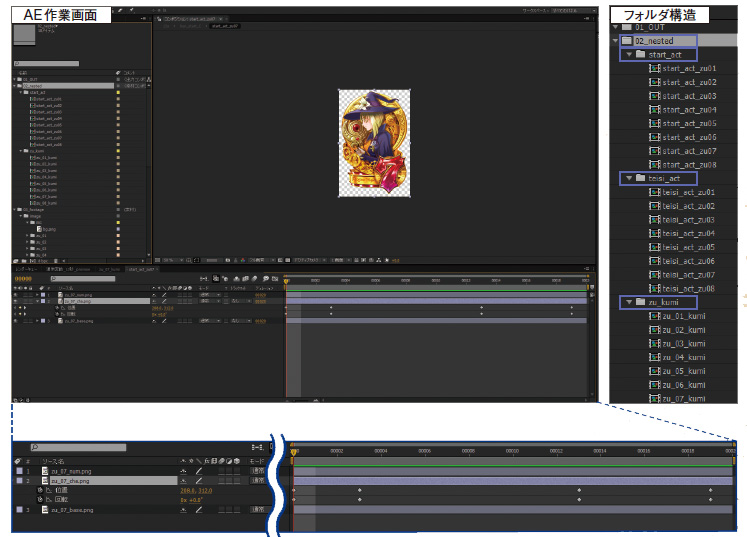747x537 pixels.
Task: Click the new folder icon at project panel bottom
Action: click(23, 261)
